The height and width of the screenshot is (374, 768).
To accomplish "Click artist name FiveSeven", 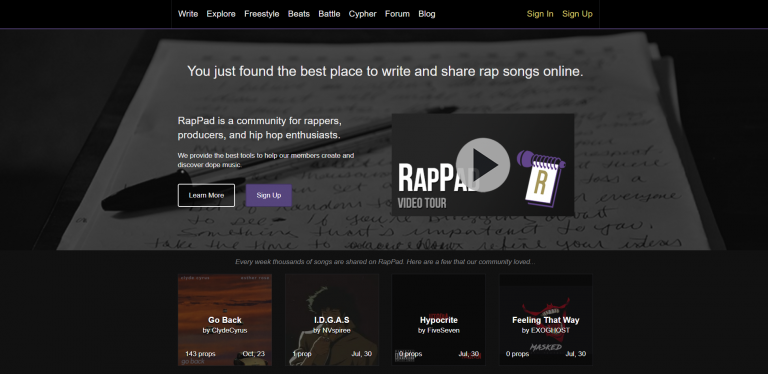I will [x=443, y=330].
